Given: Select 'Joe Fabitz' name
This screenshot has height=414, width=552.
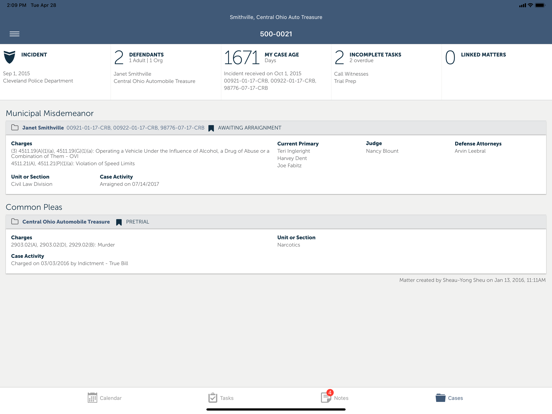Looking at the screenshot, I should coord(289,165).
